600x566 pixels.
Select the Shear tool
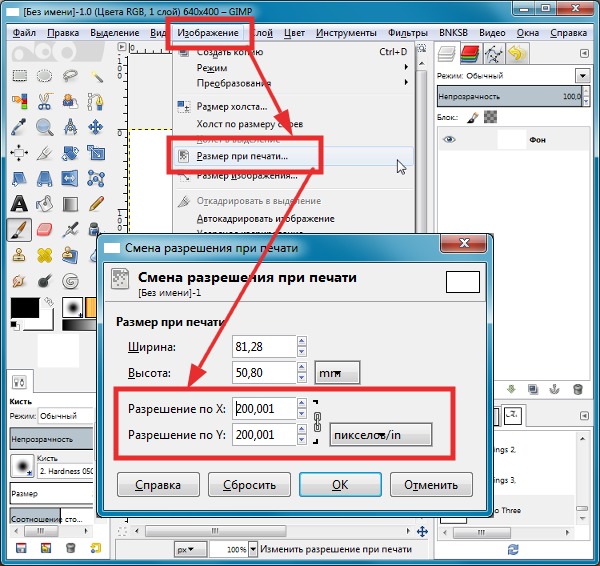(19, 179)
